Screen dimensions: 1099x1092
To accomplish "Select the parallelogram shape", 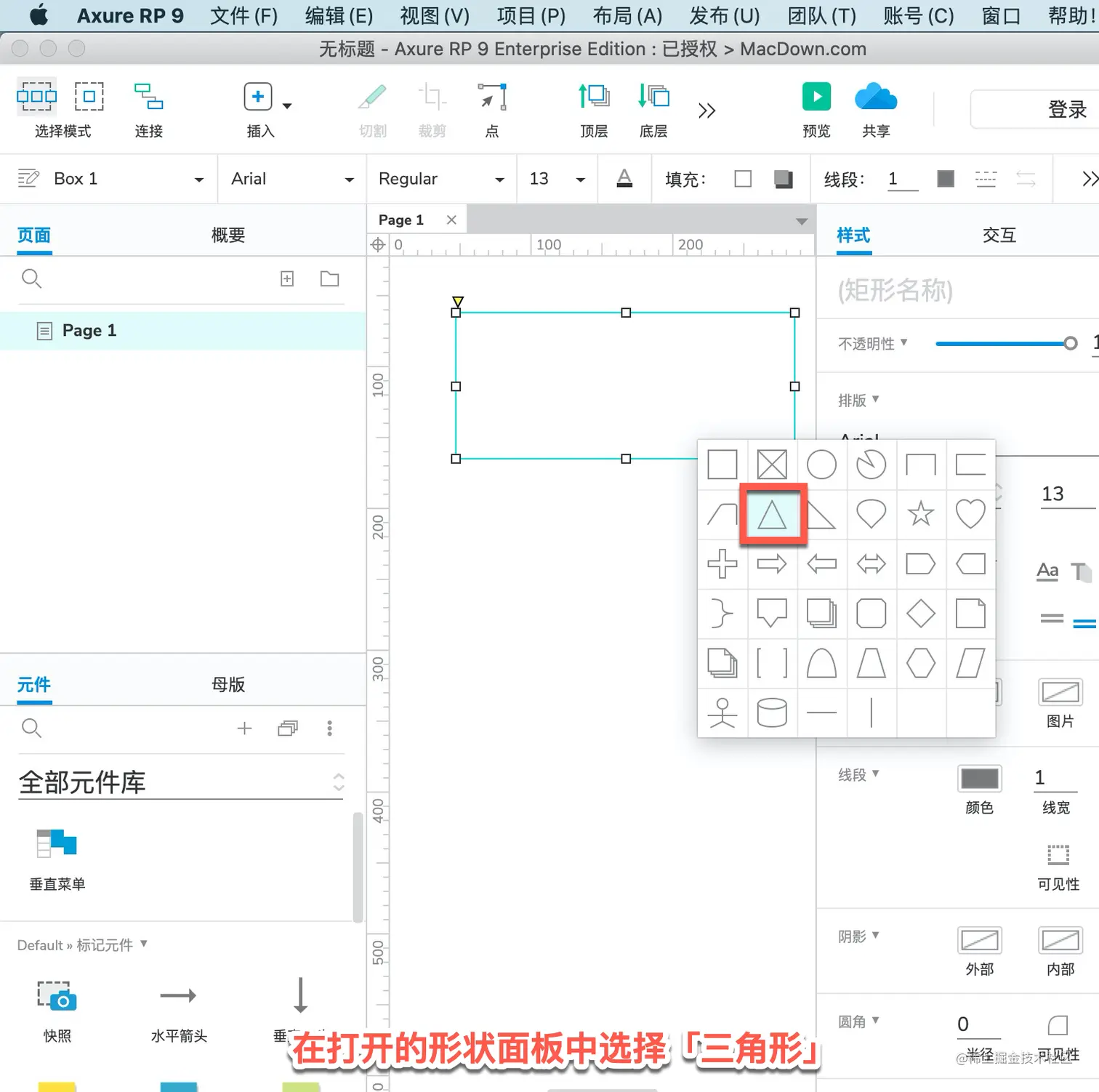I will [970, 663].
